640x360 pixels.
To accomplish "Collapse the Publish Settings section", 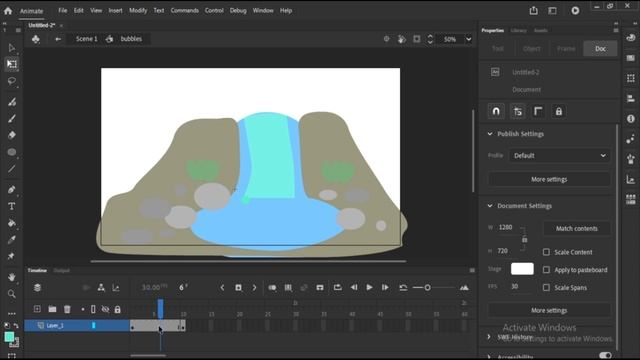I will pos(490,134).
